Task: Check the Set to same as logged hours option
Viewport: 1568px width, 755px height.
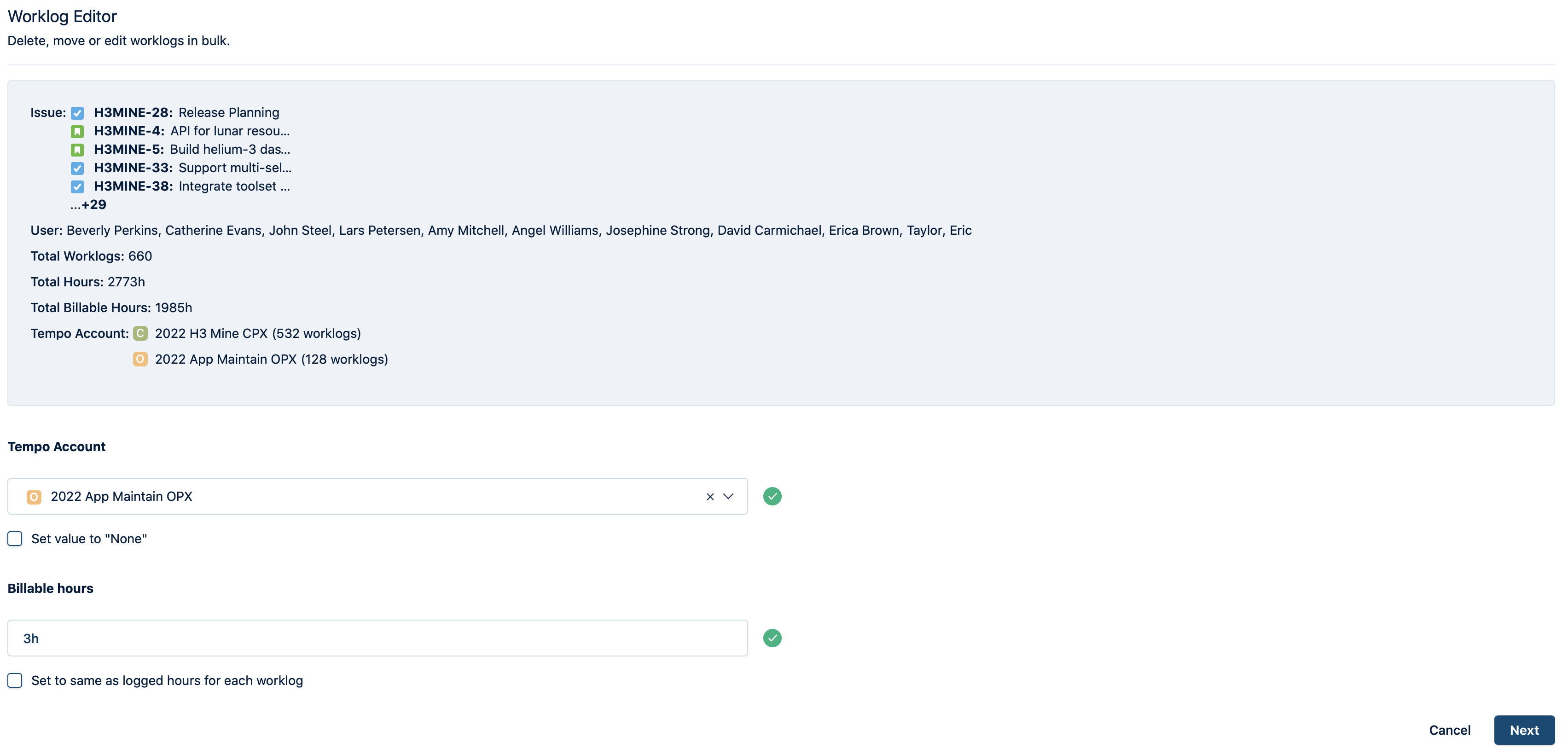Action: [x=15, y=680]
